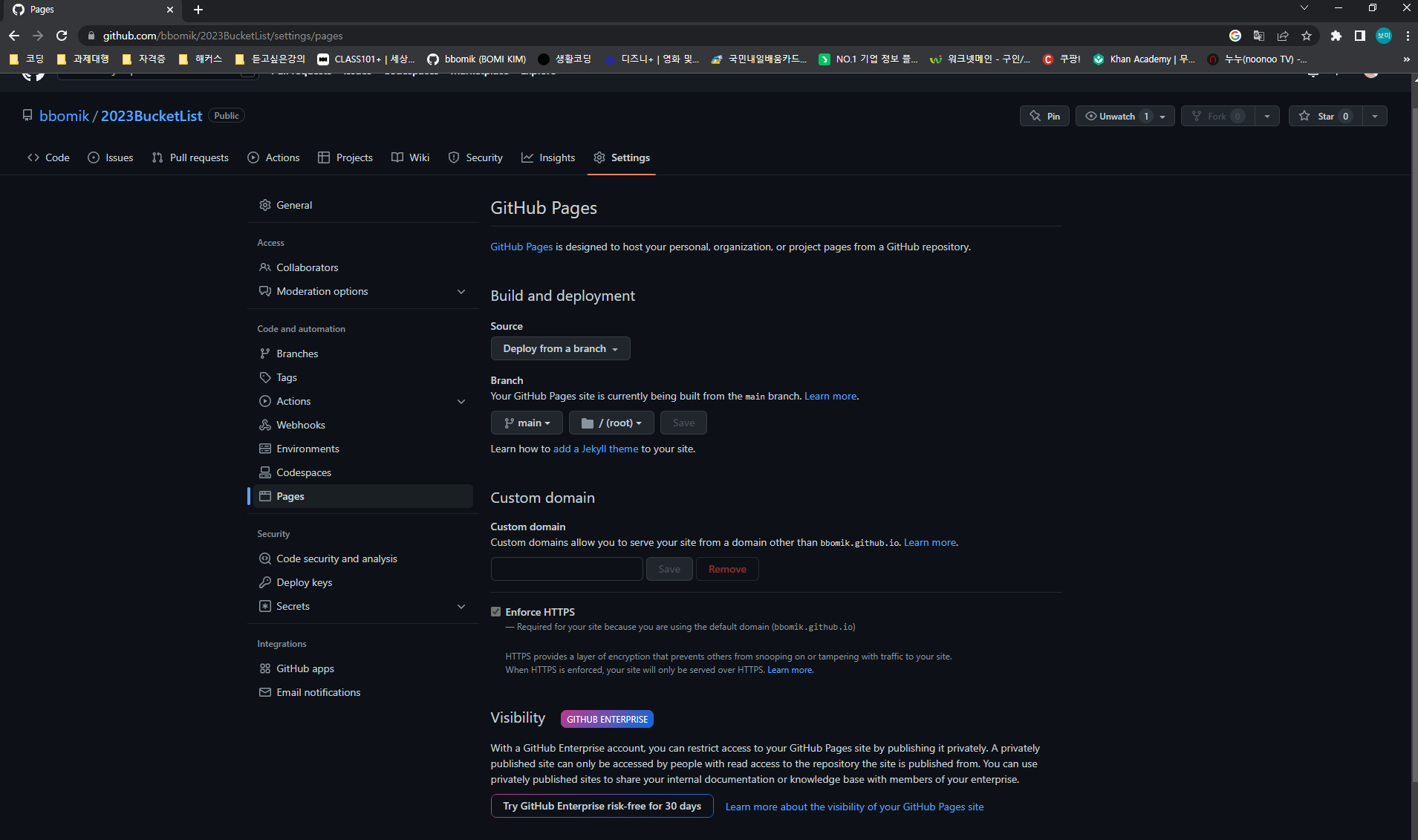The width and height of the screenshot is (1418, 840).
Task: Switch to the repository Security tab
Action: [x=475, y=157]
